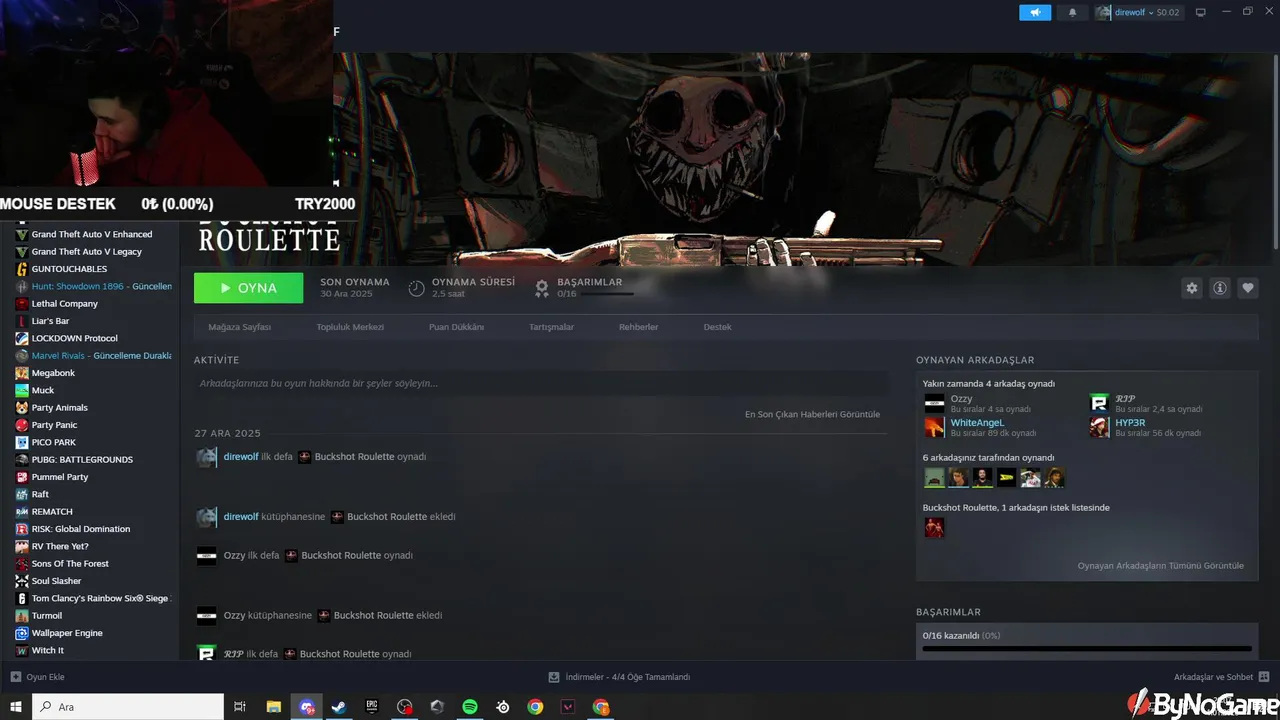
Task: Open friend WhiteAngeL in friends panel
Action: [x=976, y=423]
